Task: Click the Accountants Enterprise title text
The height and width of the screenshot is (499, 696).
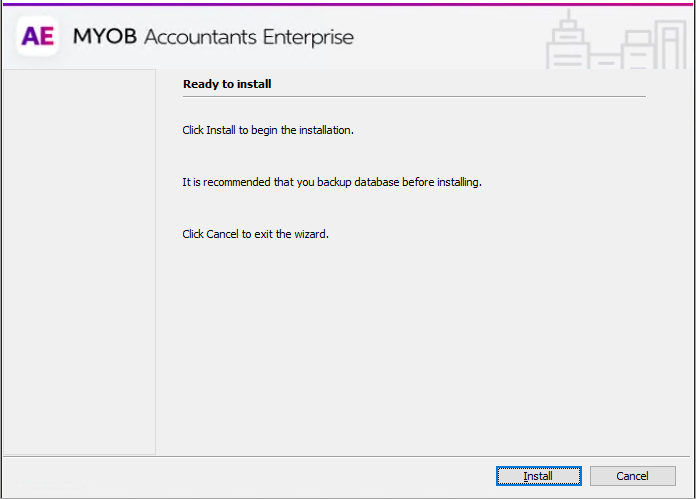Action: (x=248, y=38)
